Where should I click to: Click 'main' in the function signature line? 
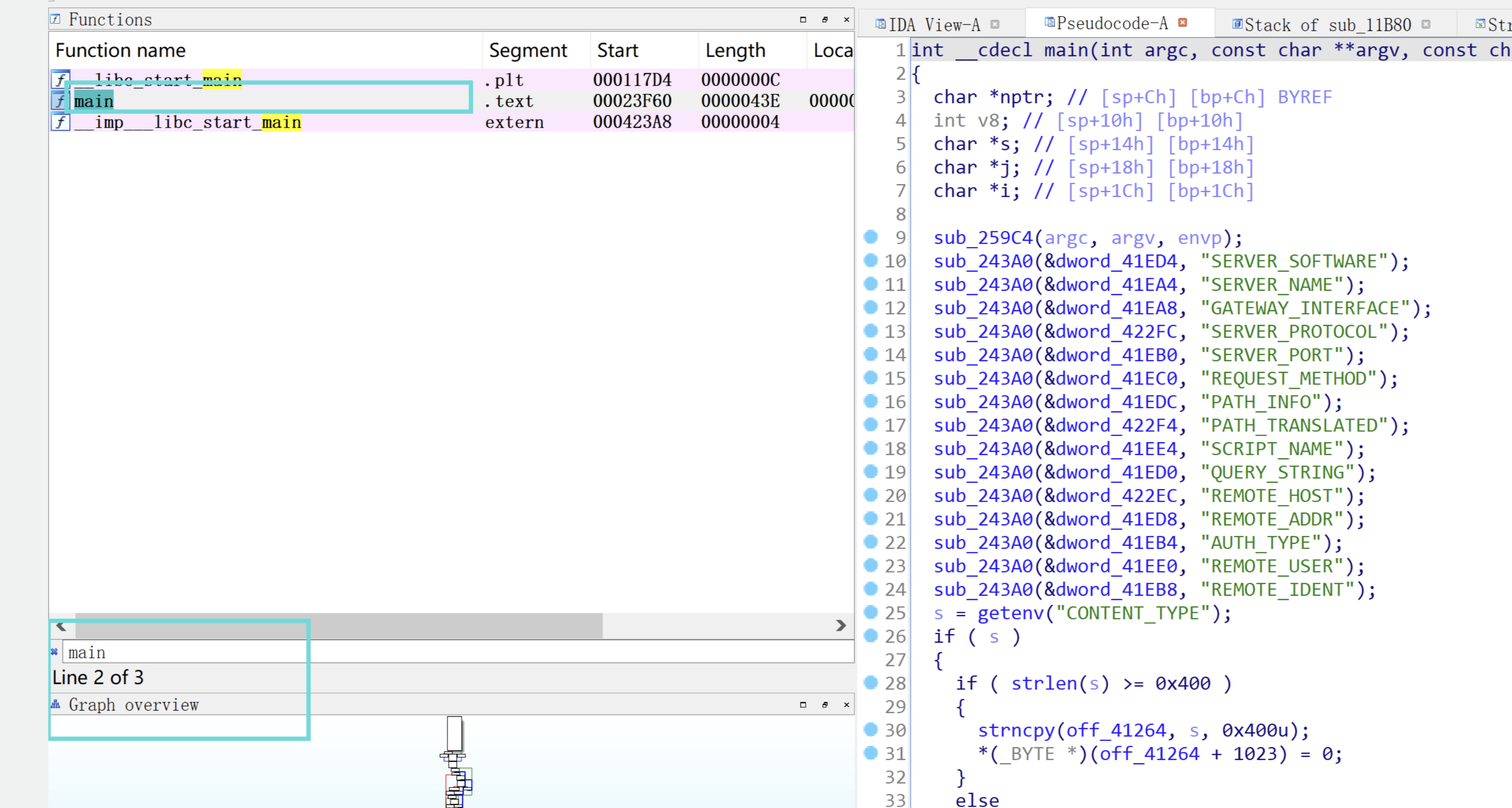click(1066, 50)
